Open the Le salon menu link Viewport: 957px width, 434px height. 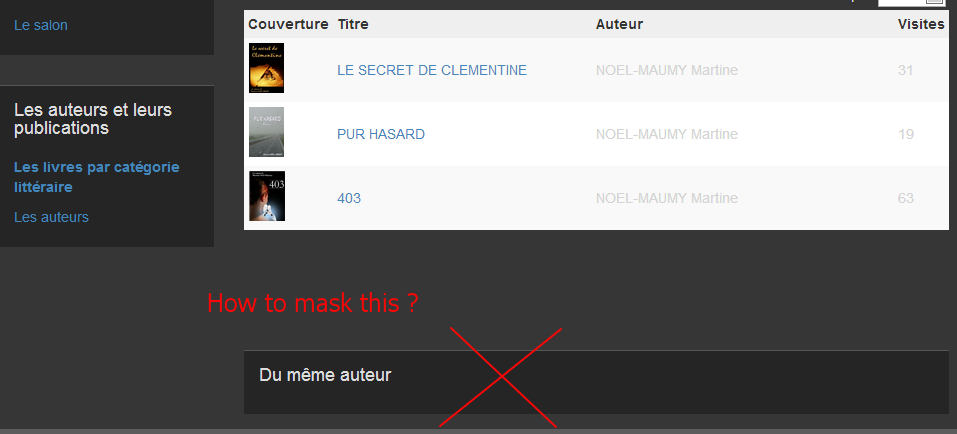41,25
